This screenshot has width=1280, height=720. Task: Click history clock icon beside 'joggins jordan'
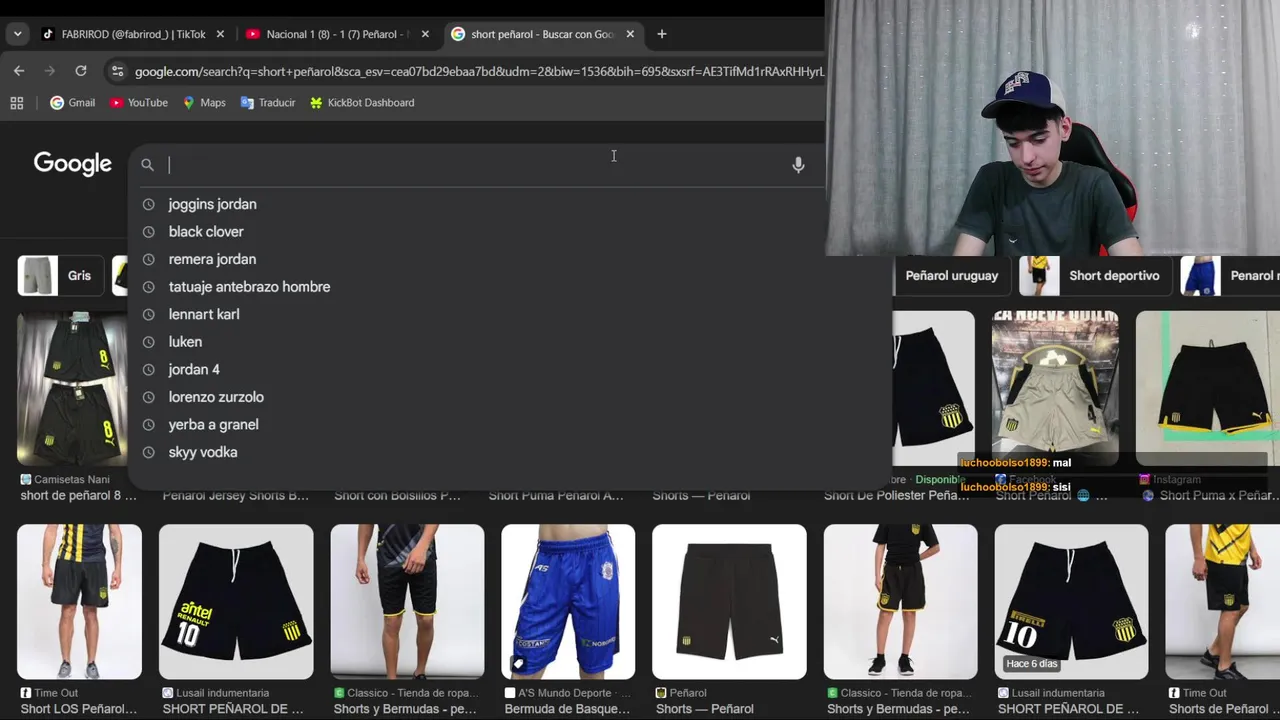coord(148,204)
